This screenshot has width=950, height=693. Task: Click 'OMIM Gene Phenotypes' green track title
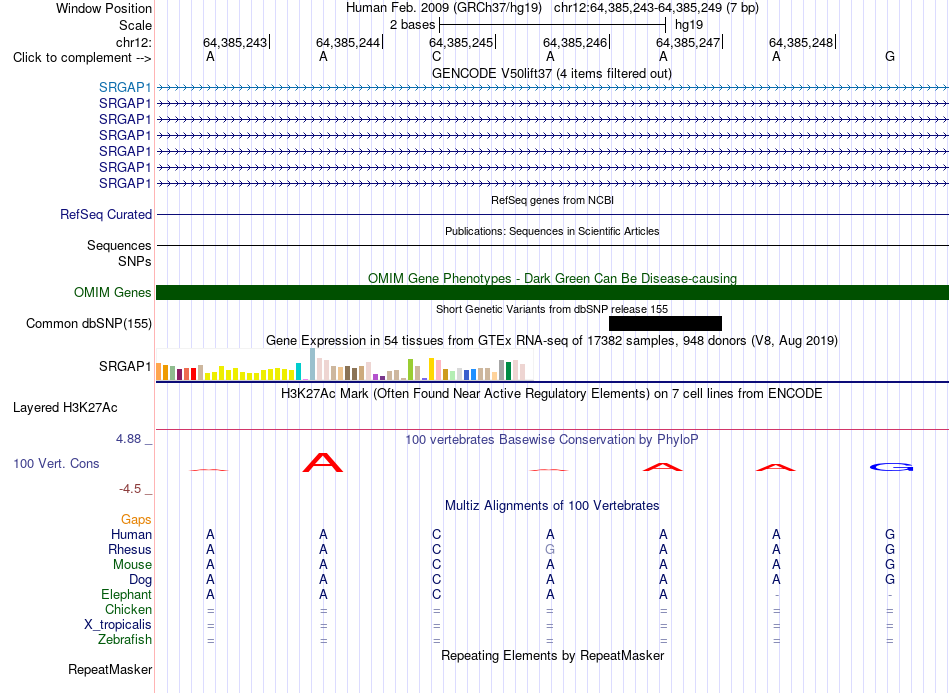pyautogui.click(x=552, y=279)
